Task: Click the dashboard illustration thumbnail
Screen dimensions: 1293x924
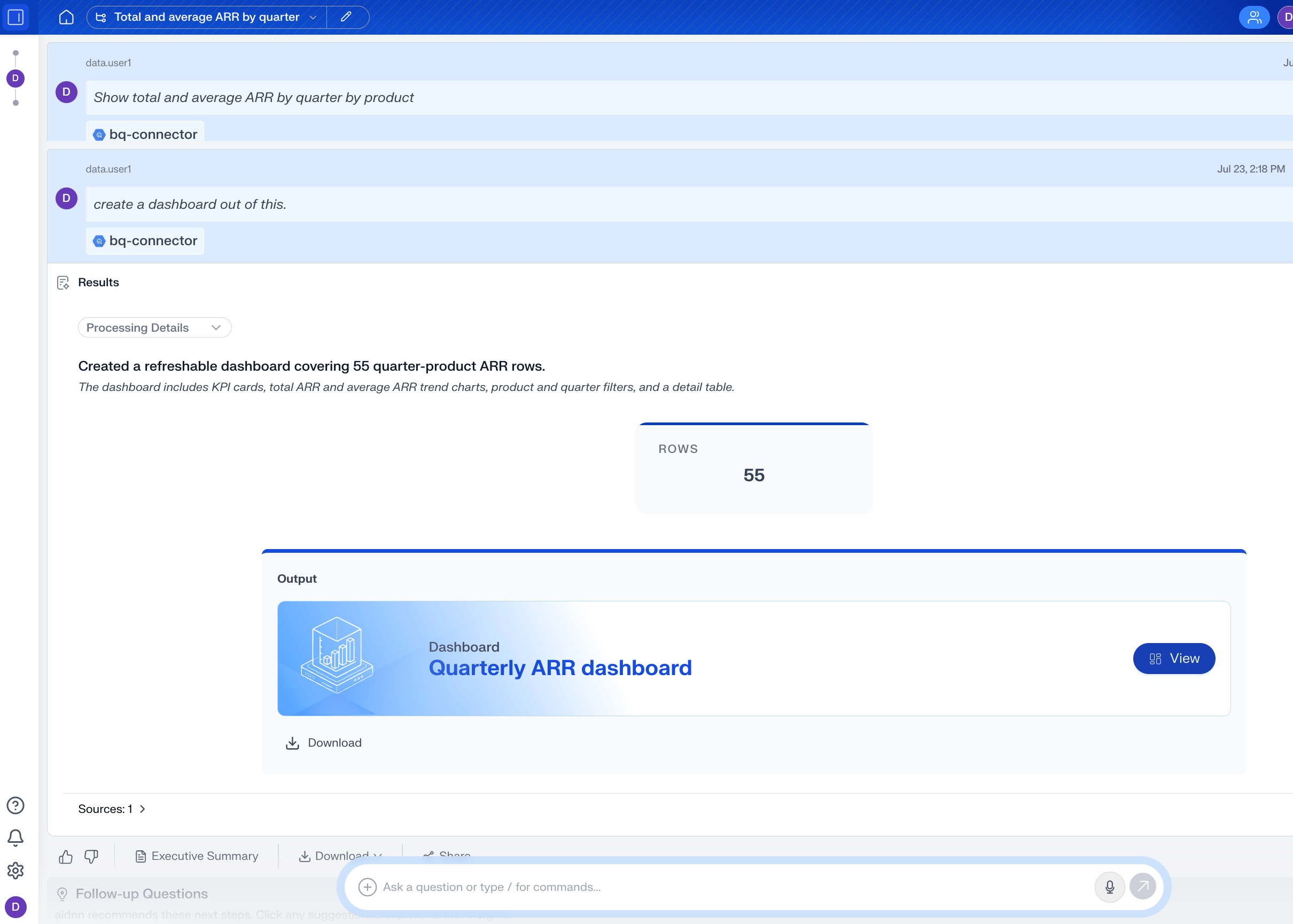Action: [337, 654]
